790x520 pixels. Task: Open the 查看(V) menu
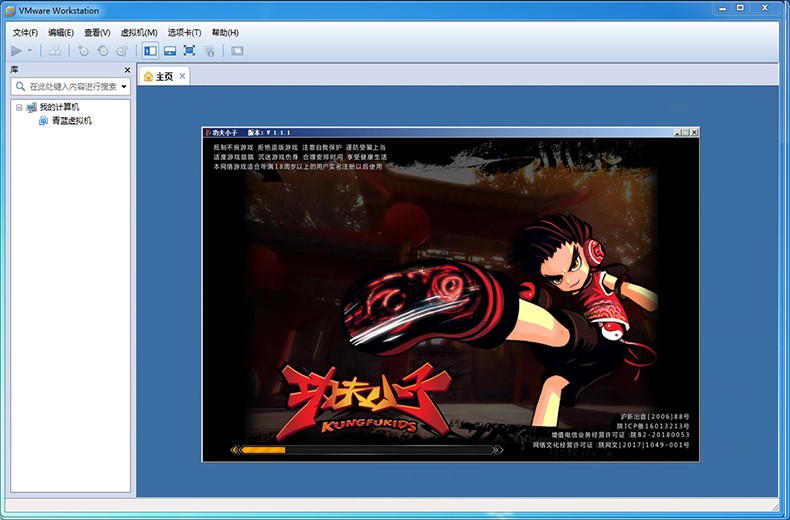click(97, 33)
